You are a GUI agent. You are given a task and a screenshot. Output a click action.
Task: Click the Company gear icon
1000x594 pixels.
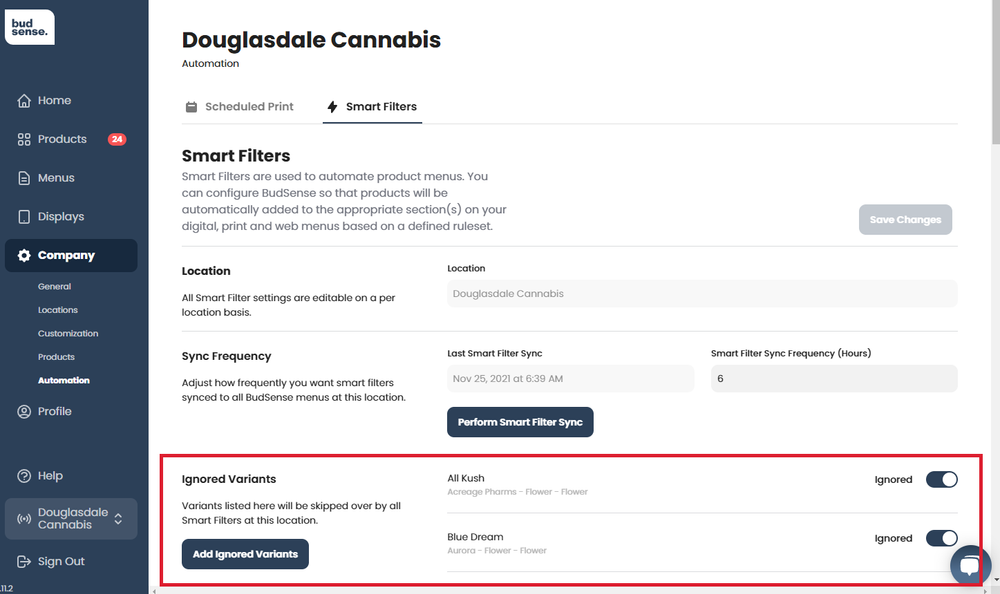click(x=24, y=256)
